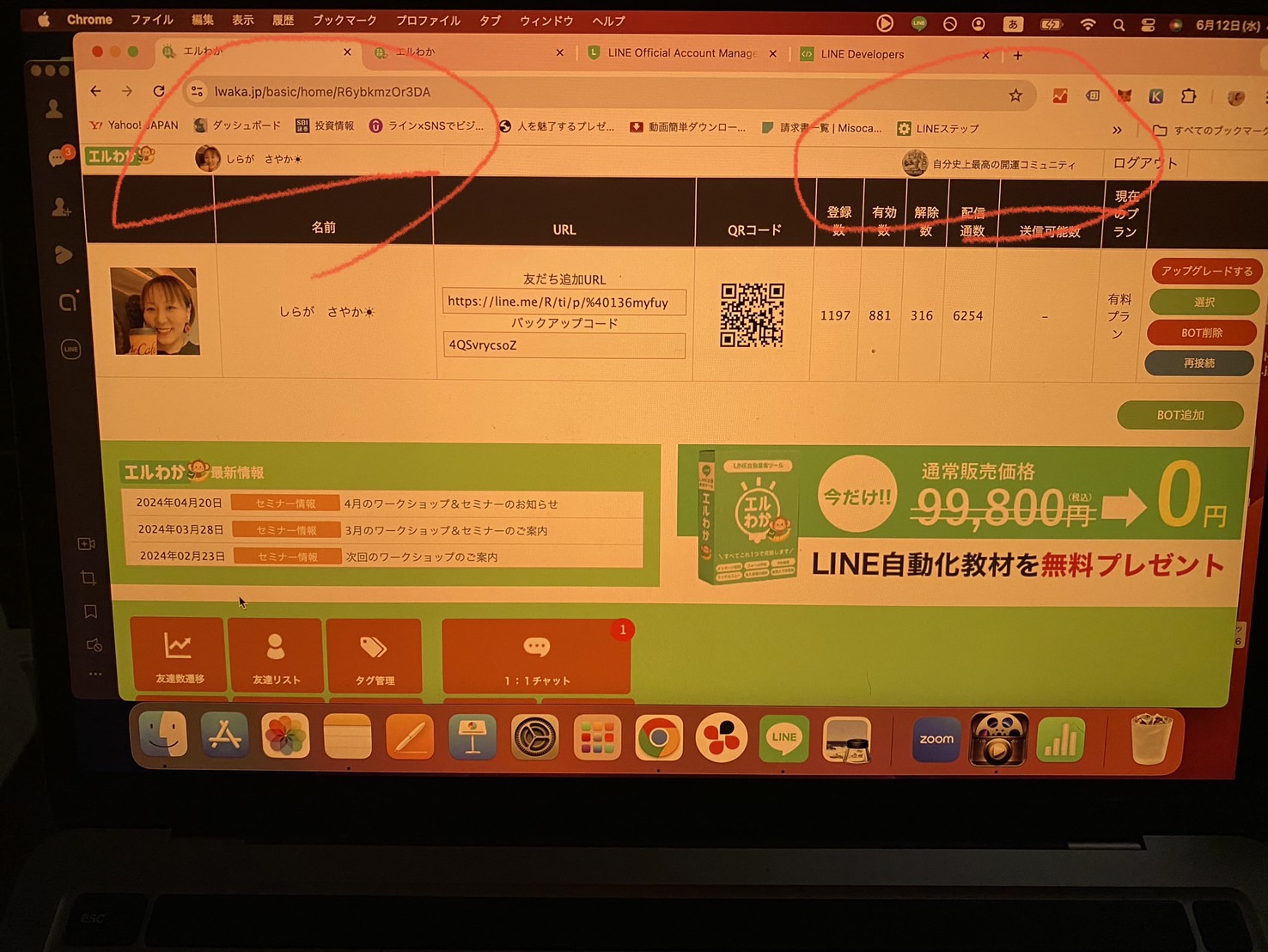The height and width of the screenshot is (952, 1268).
Task: Open the ウィンドウ menu
Action: click(x=546, y=21)
